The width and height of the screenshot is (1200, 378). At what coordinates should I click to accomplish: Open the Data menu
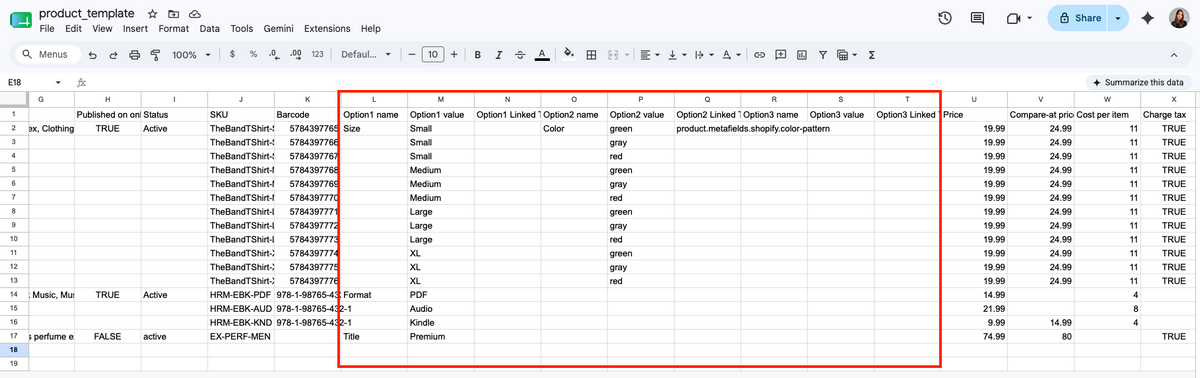[x=210, y=29]
